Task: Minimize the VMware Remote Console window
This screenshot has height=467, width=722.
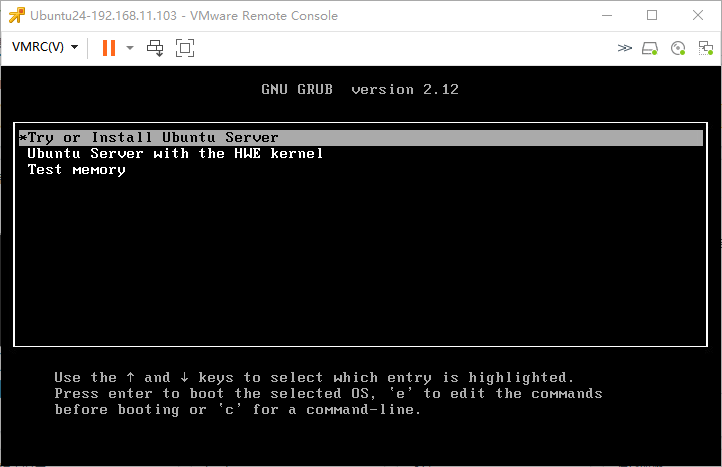Action: 607,15
